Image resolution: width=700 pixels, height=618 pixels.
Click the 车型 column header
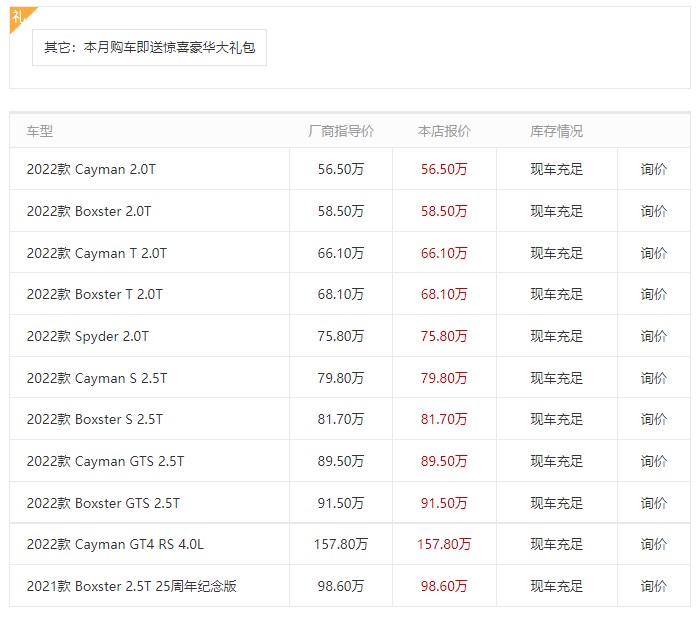pos(40,131)
